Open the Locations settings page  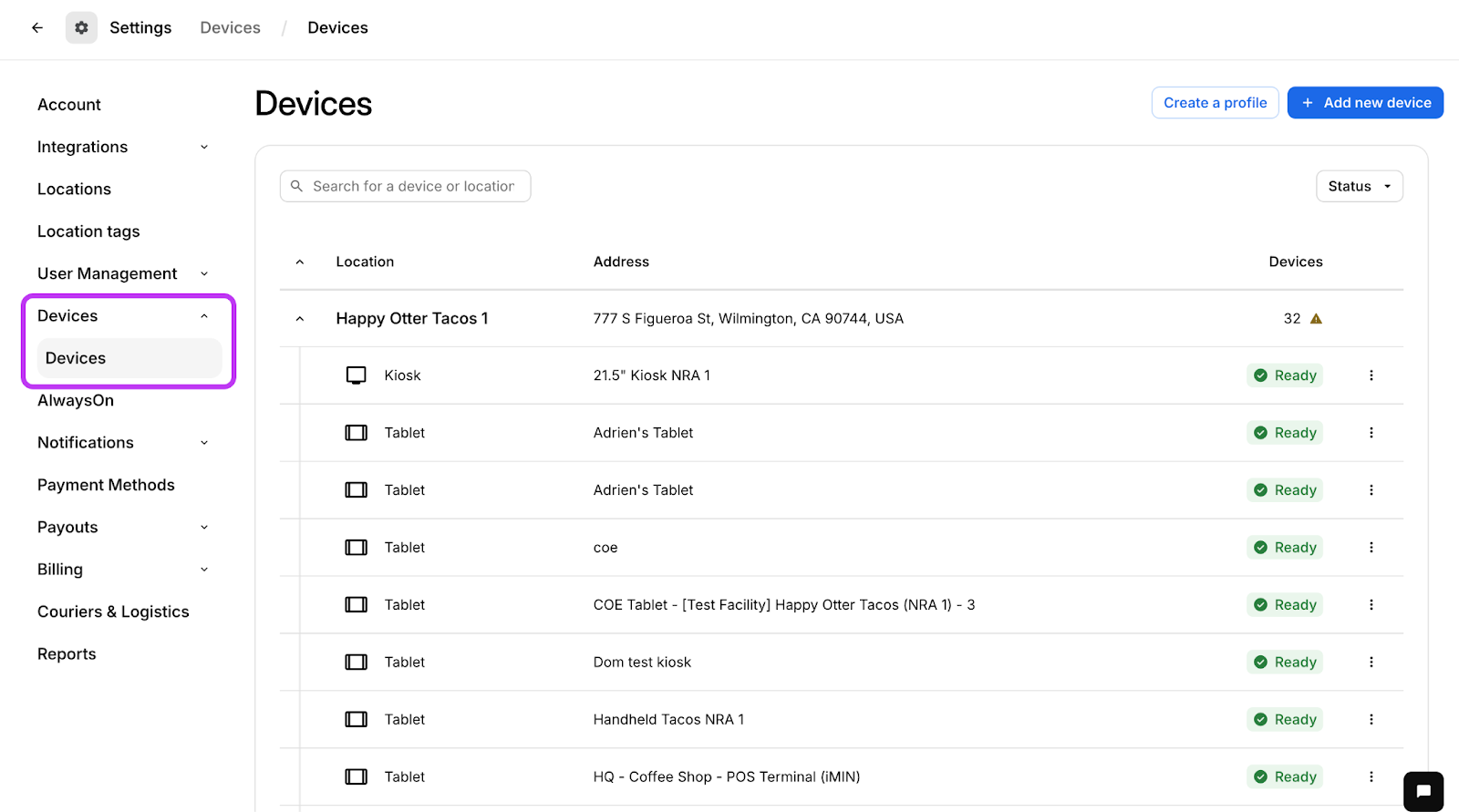[x=74, y=189]
